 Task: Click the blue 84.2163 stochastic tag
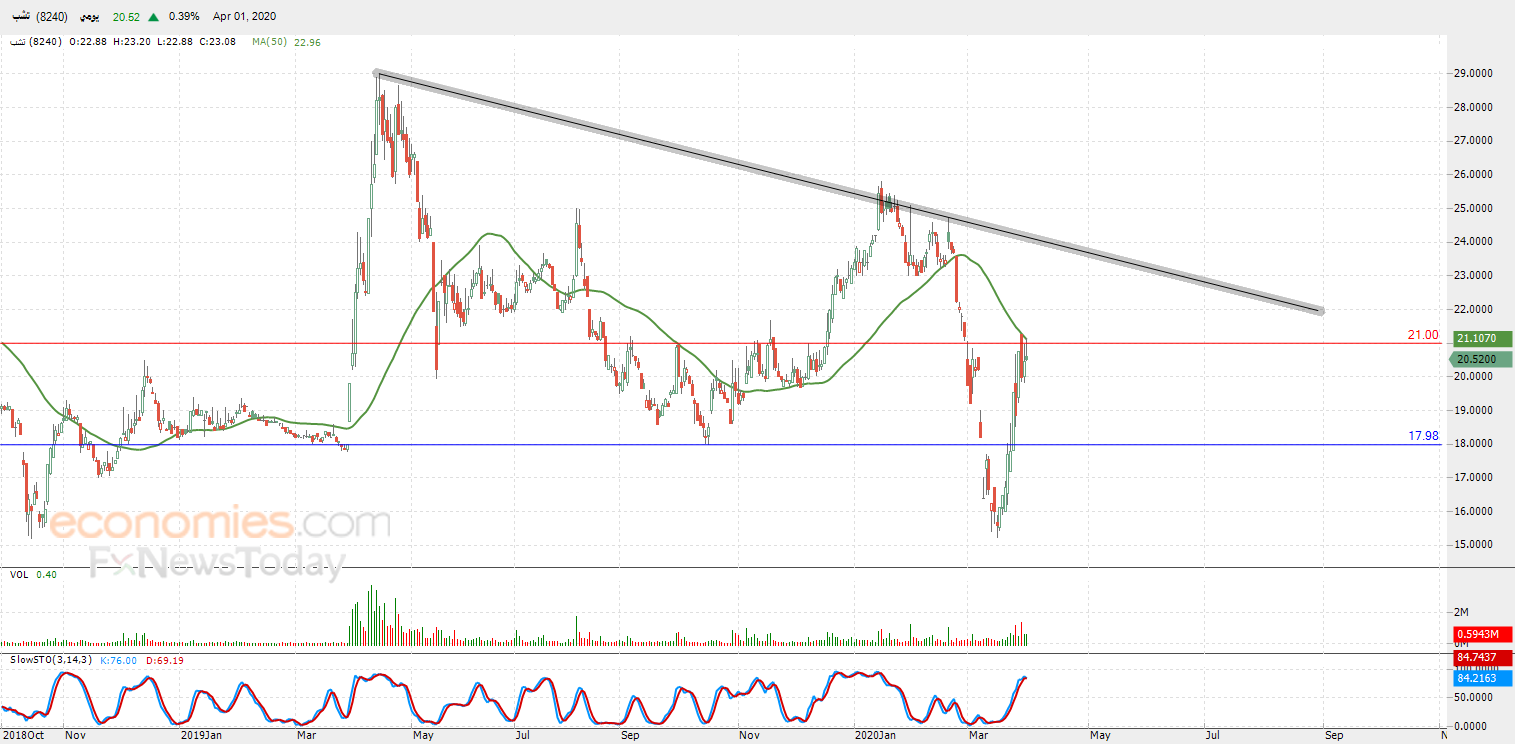1483,678
